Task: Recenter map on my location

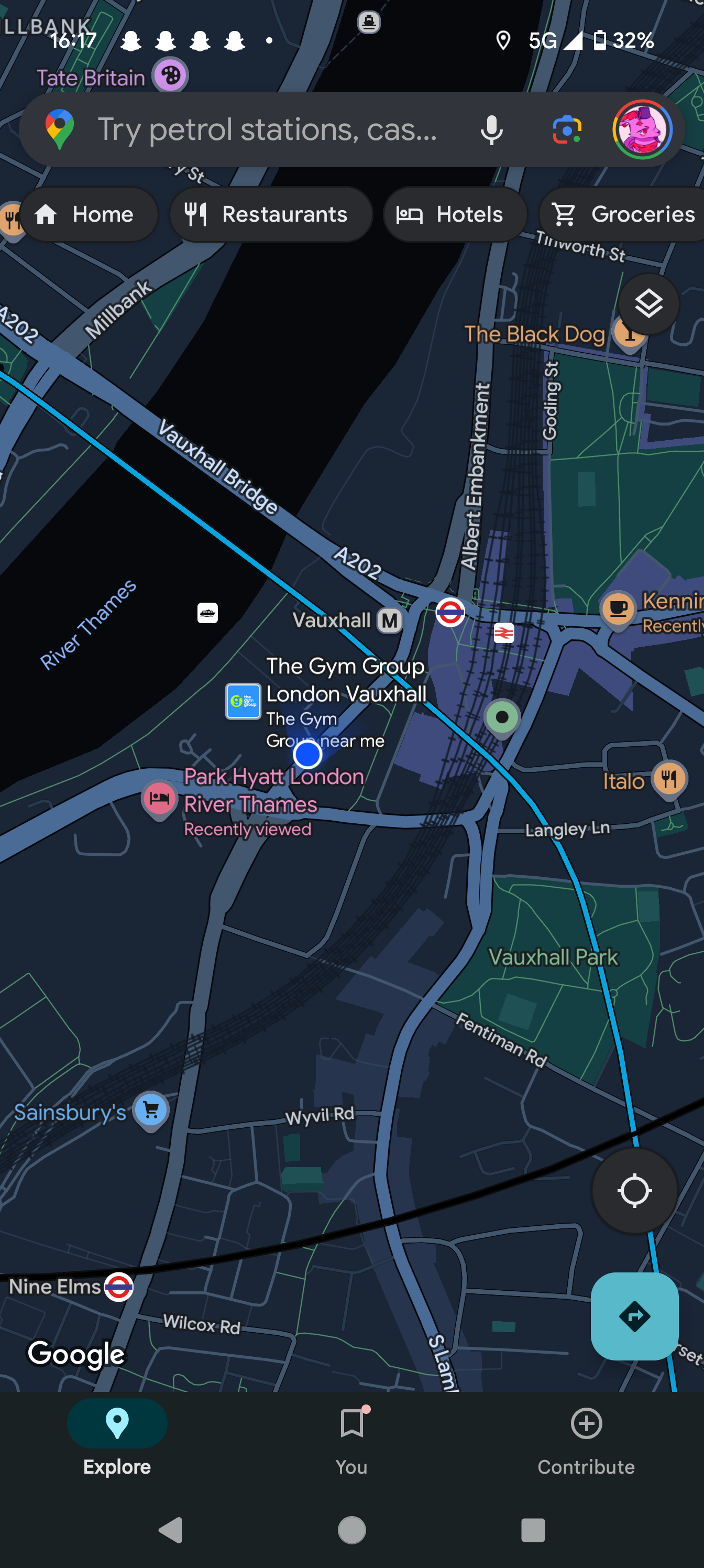Action: pyautogui.click(x=635, y=1191)
